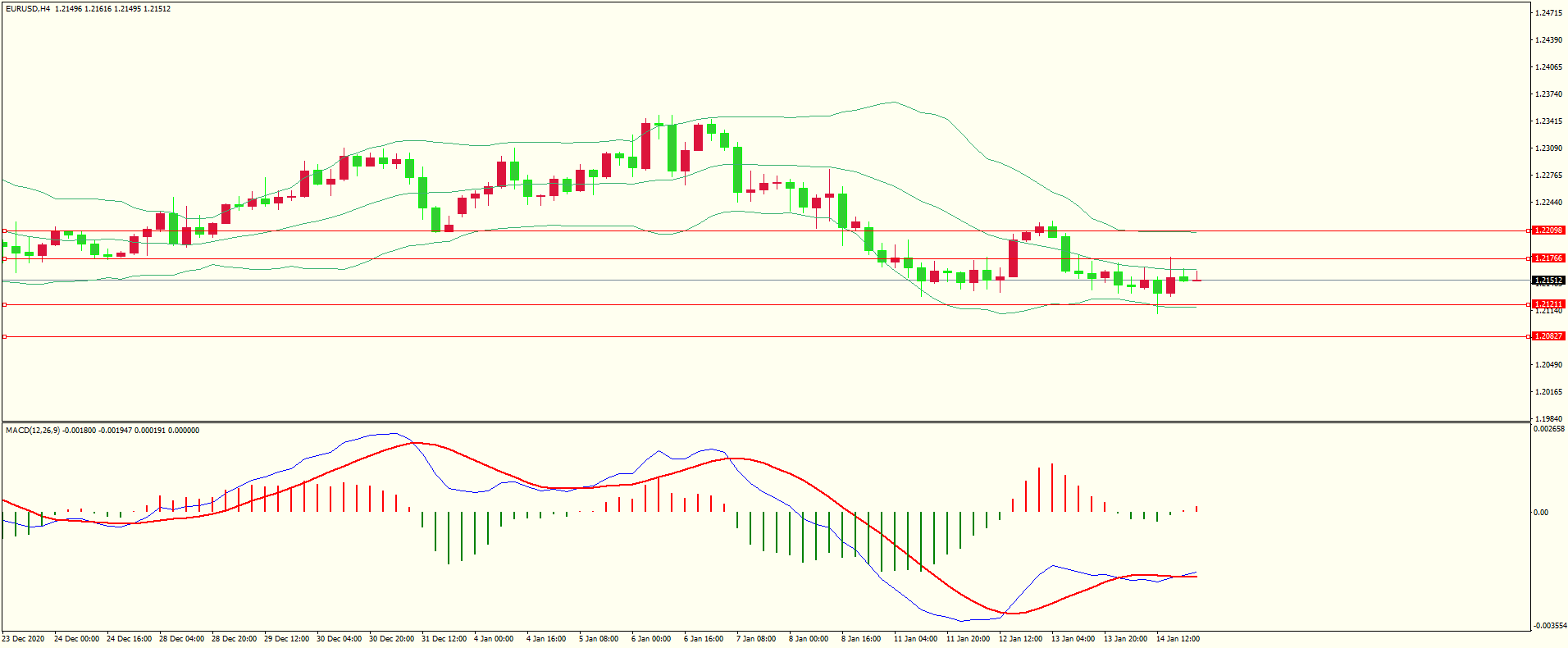Click the 12 Jan 12:00 time label
The width and height of the screenshot is (1568, 648).
[x=1020, y=639]
